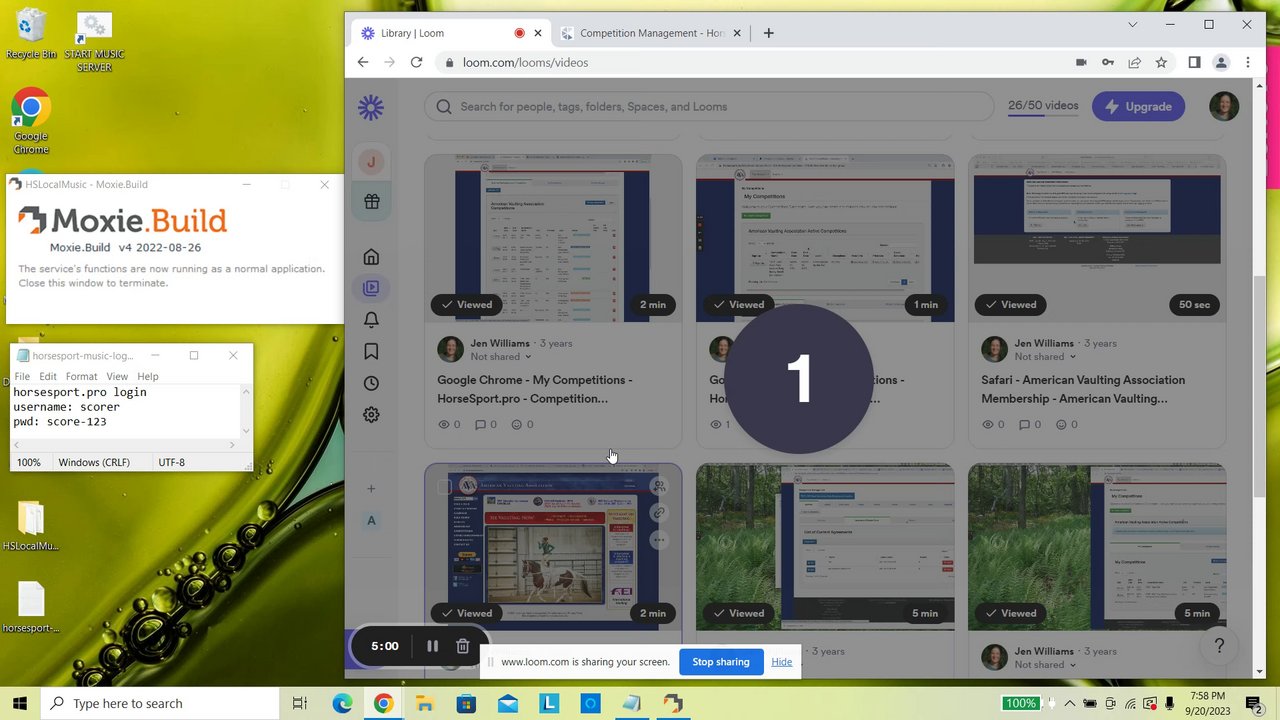1280x720 pixels.
Task: Expand Not shared dropdown on Google Chrome video
Action: 499,357
